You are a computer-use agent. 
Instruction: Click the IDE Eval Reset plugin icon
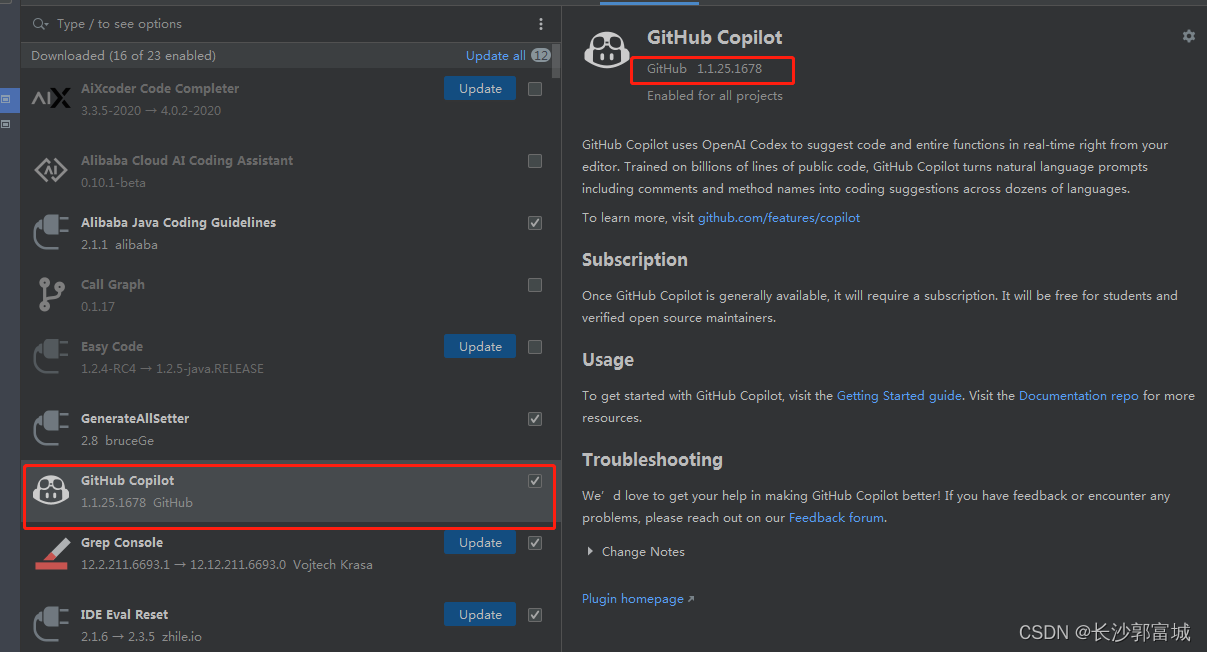[x=51, y=624]
